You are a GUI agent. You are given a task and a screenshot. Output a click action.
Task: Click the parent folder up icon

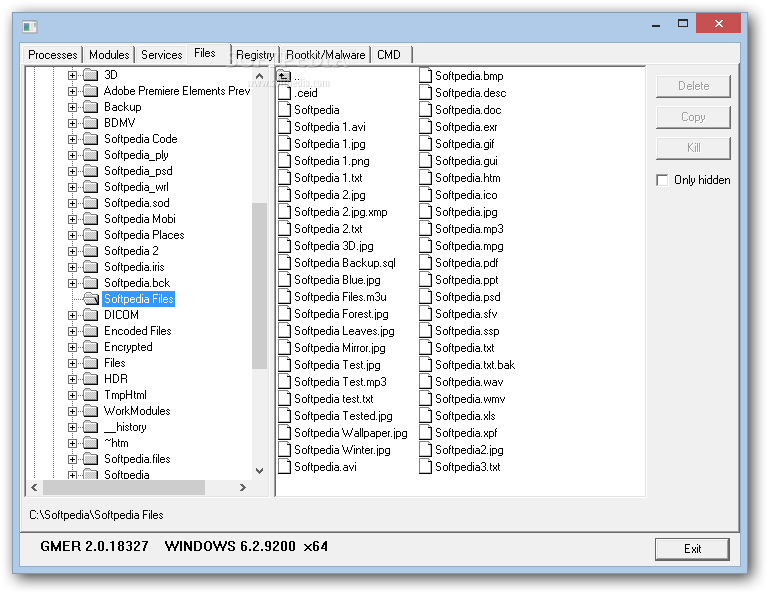pos(284,76)
